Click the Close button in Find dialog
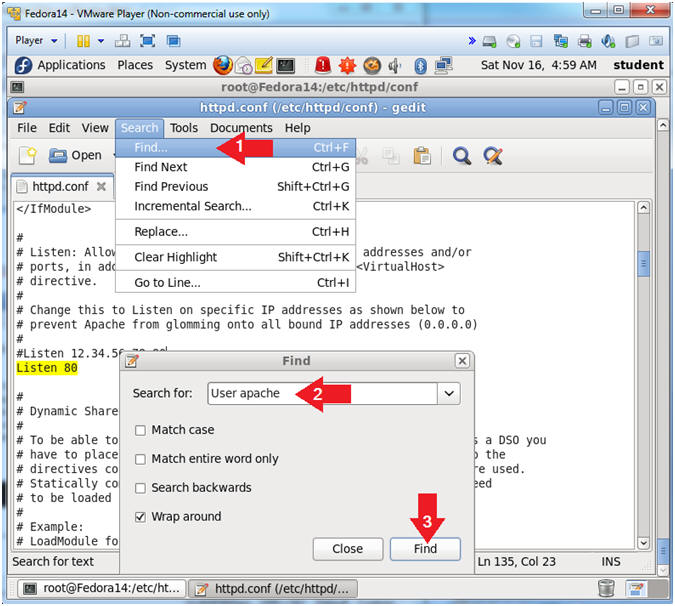The image size is (675, 606). (348, 549)
